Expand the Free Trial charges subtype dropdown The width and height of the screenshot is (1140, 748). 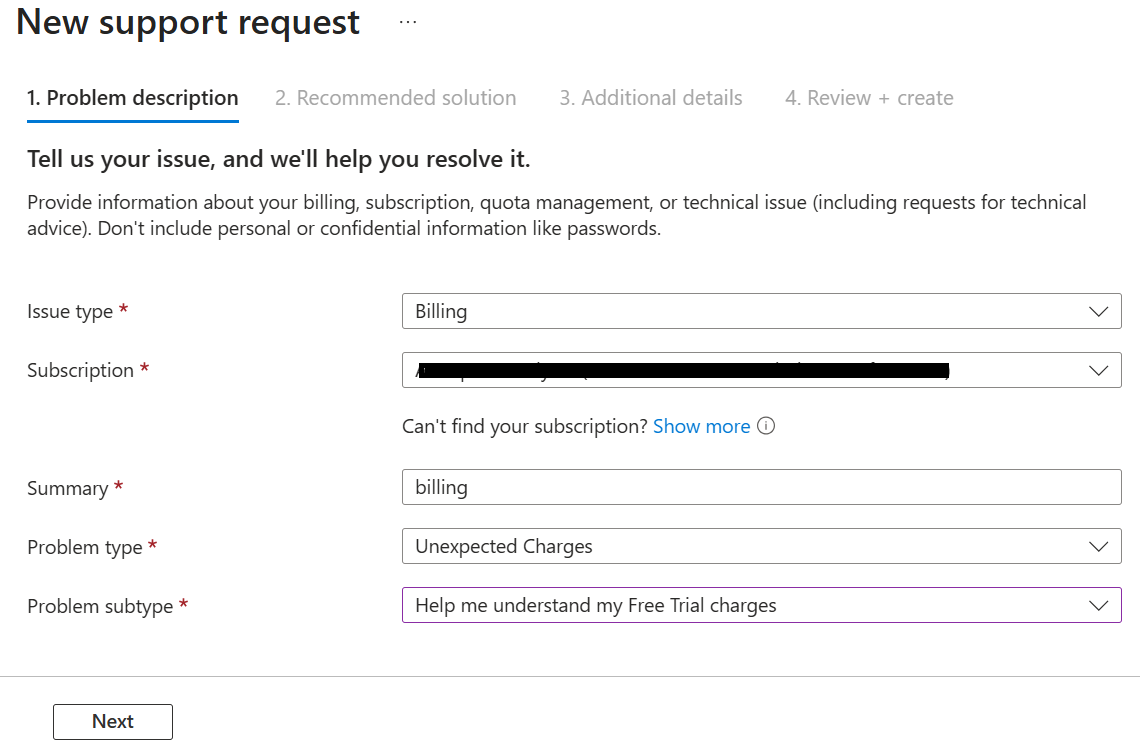click(761, 605)
